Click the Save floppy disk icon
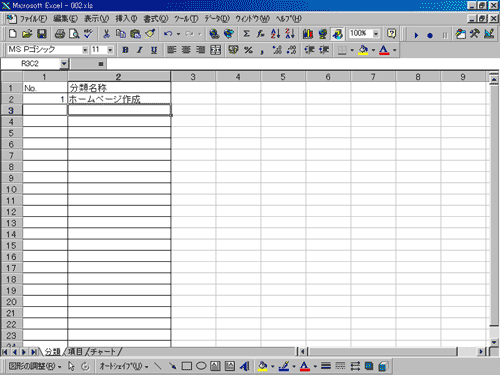500x375 pixels. tap(42, 34)
